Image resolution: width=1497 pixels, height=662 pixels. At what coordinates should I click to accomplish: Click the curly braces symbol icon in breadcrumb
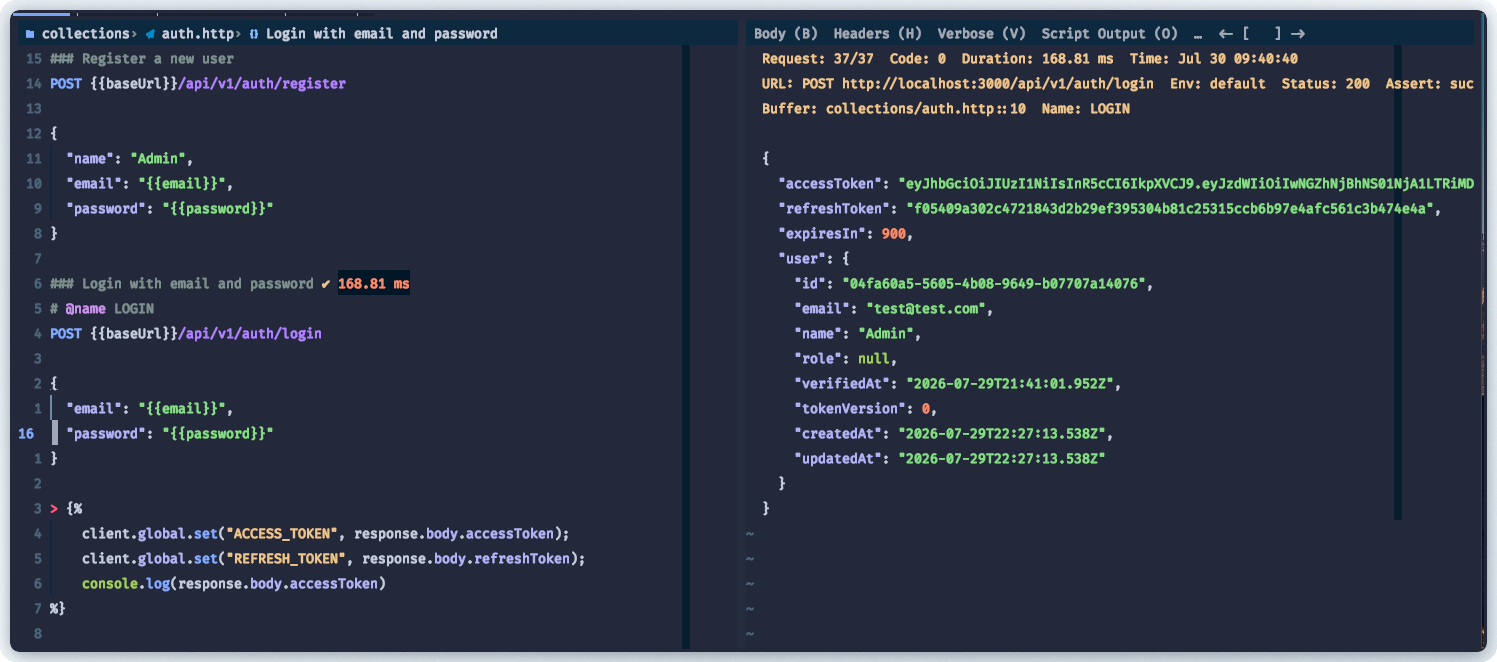254,34
